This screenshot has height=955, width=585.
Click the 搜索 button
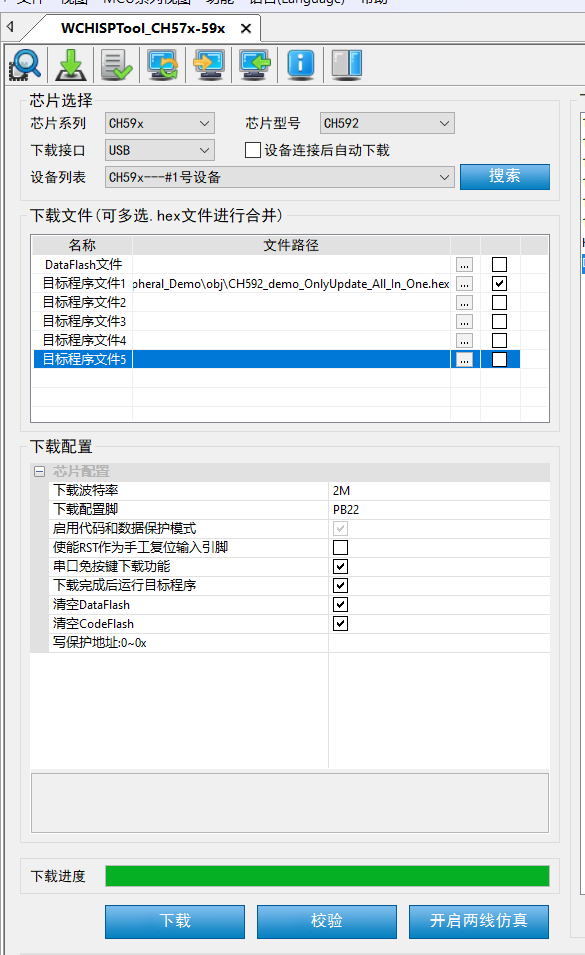[x=505, y=177]
